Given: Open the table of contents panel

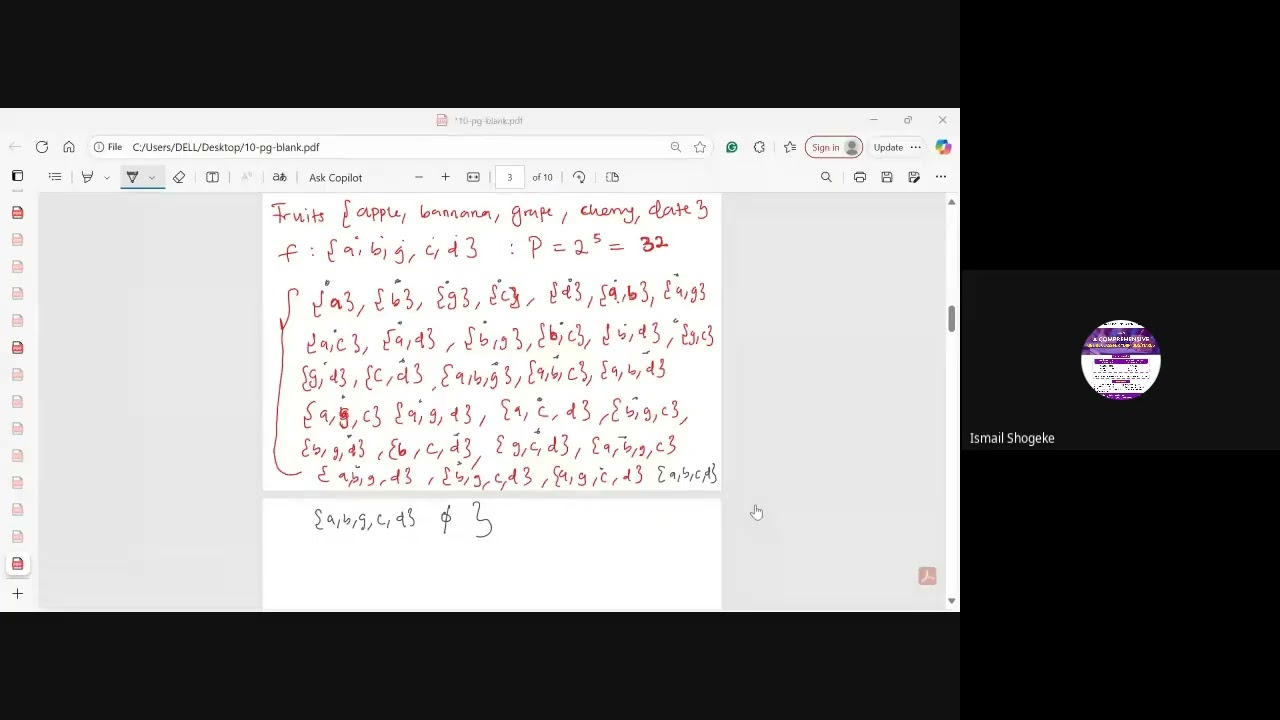Looking at the screenshot, I should tap(55, 177).
